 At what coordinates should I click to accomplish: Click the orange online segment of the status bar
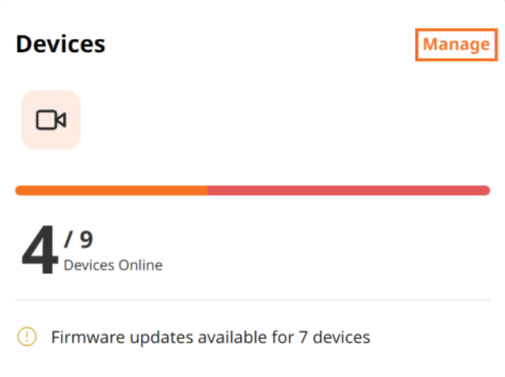tap(111, 191)
